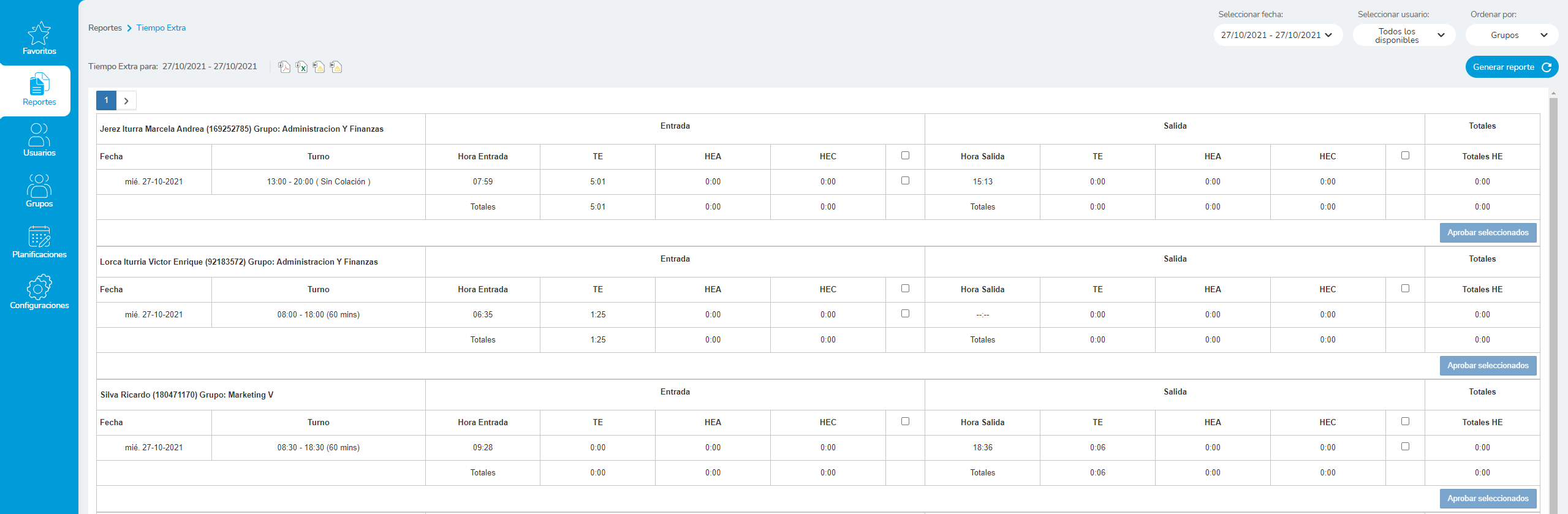Click the Generar reporte button
Viewport: 1568px width, 514px height.
tap(1511, 67)
